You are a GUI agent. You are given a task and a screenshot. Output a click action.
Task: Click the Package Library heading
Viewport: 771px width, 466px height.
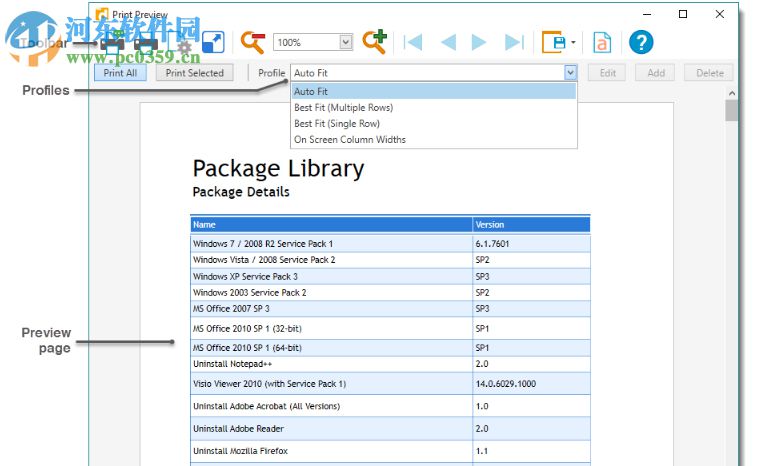point(278,169)
